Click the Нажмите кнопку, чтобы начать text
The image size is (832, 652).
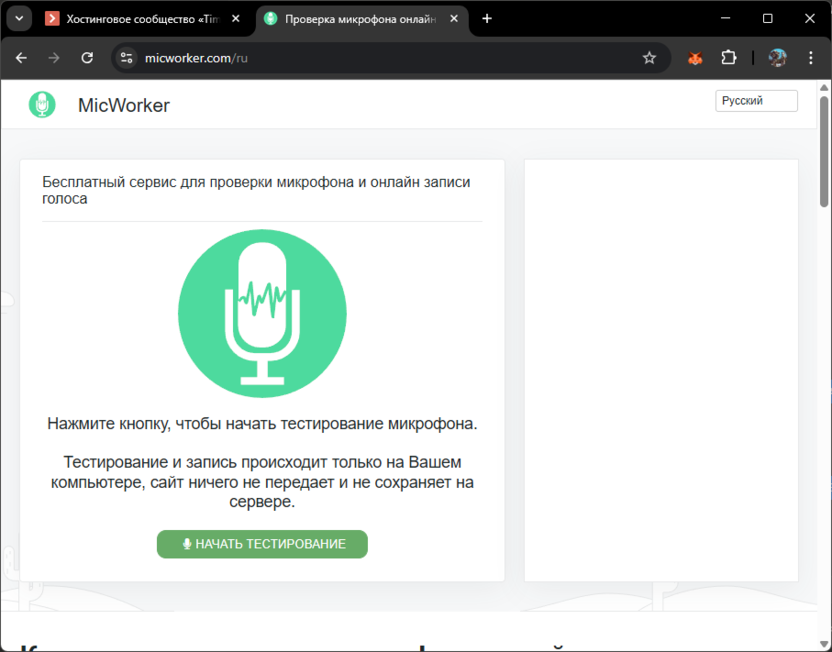coord(262,423)
